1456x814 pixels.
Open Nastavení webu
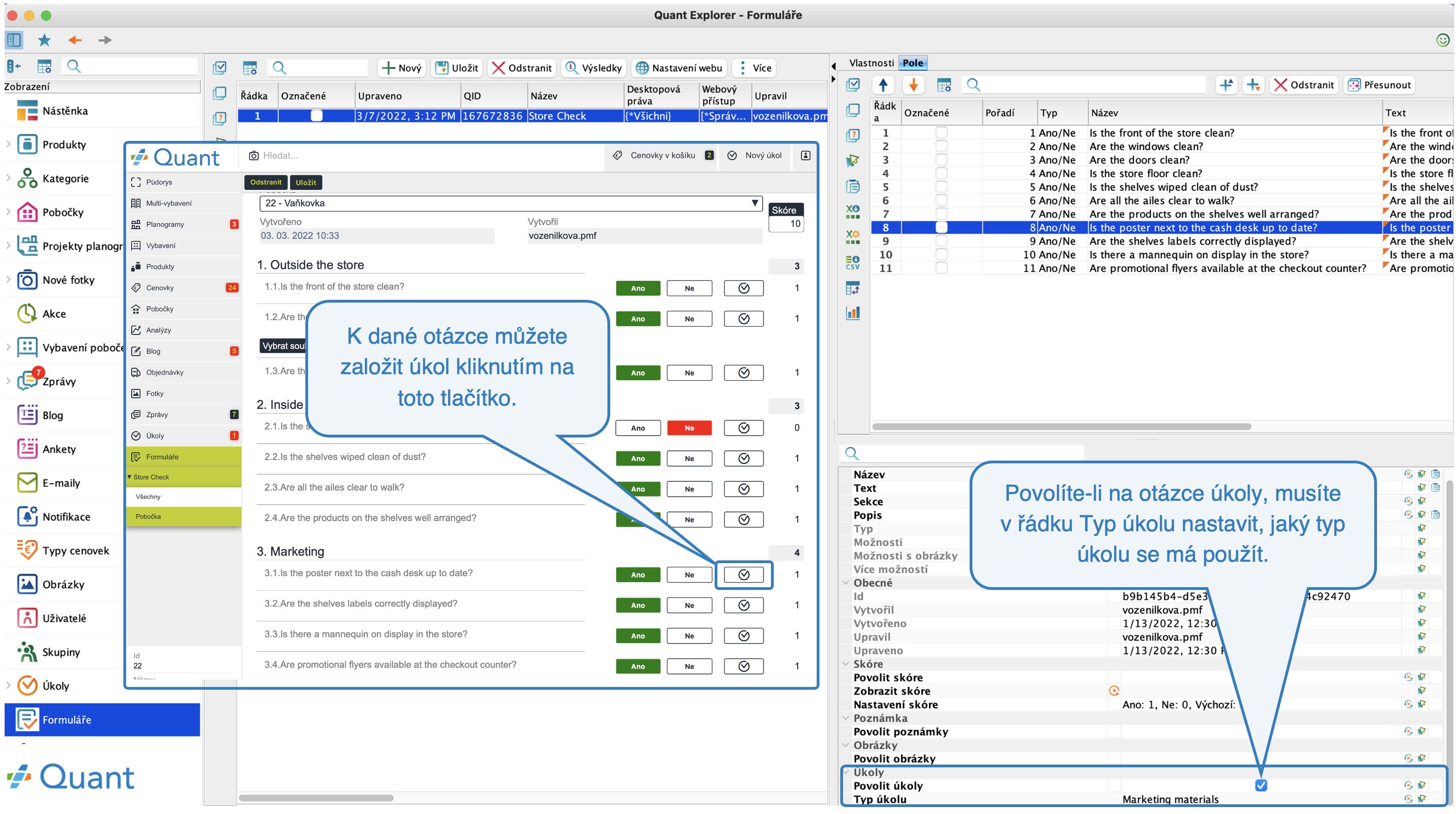tap(679, 68)
